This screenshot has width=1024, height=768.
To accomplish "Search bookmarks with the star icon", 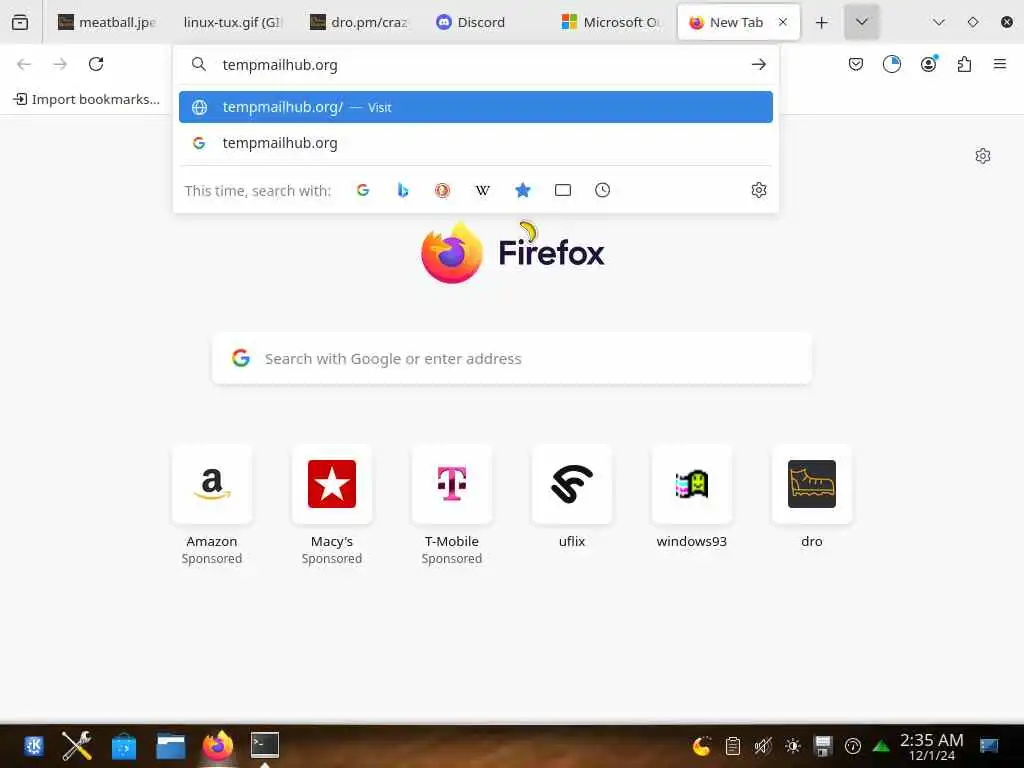I will pos(522,190).
